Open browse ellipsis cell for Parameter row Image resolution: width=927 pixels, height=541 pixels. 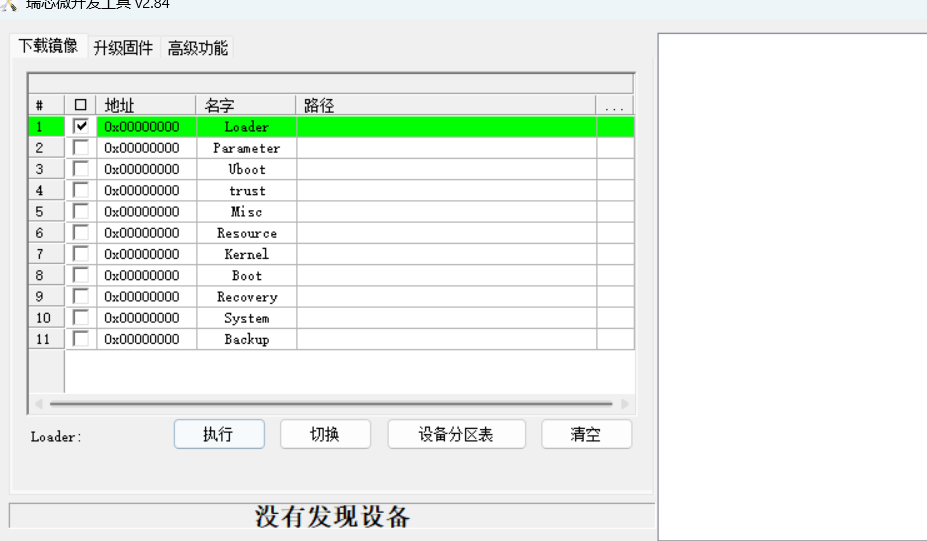615,148
